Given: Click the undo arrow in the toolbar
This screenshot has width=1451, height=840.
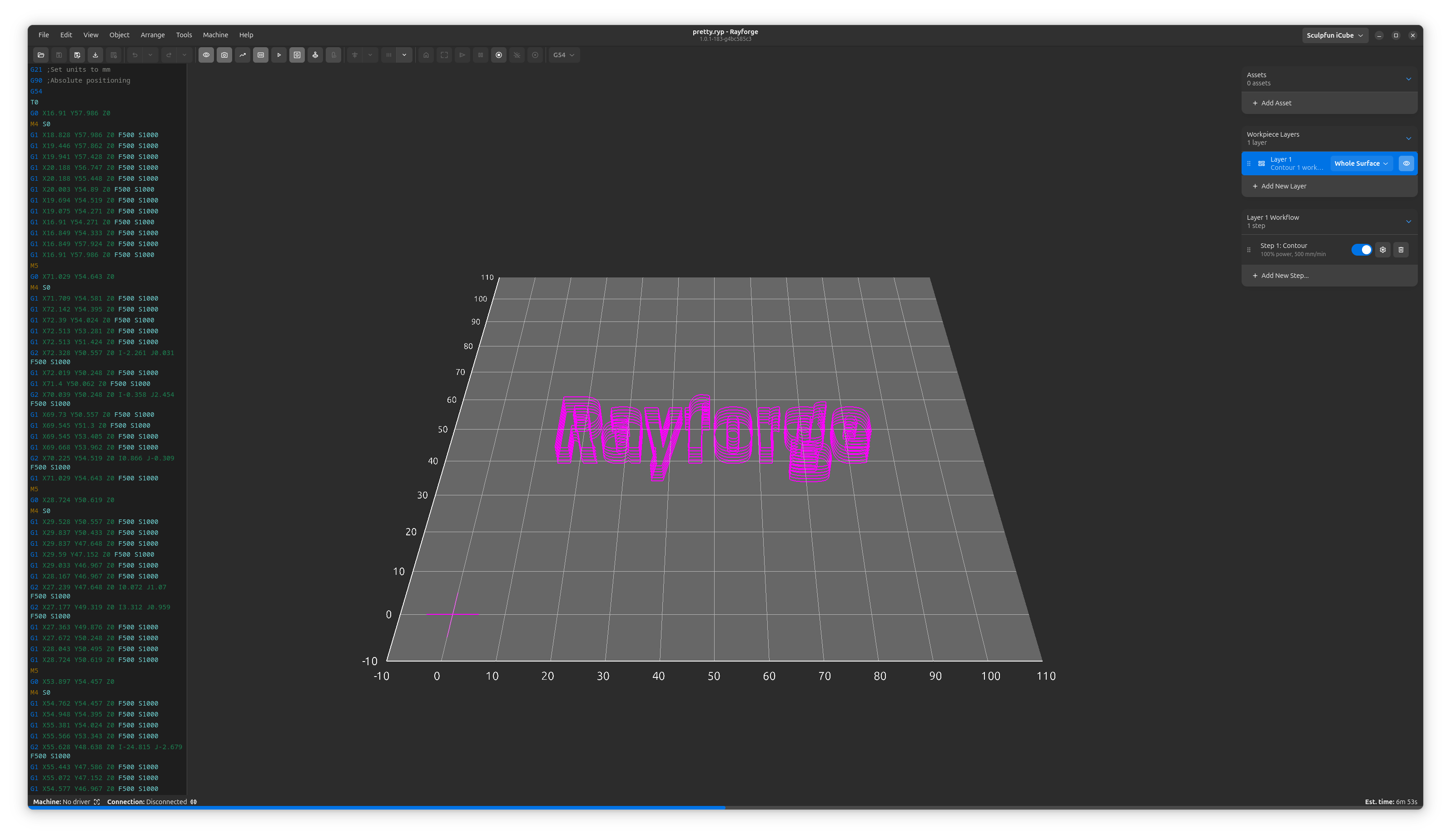Looking at the screenshot, I should [x=134, y=54].
